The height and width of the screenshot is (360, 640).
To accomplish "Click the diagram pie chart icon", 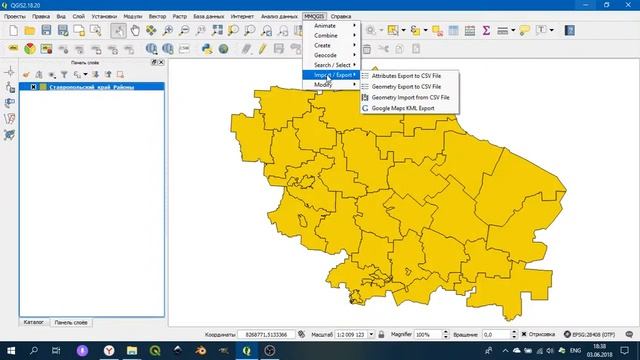I will tap(30, 49).
